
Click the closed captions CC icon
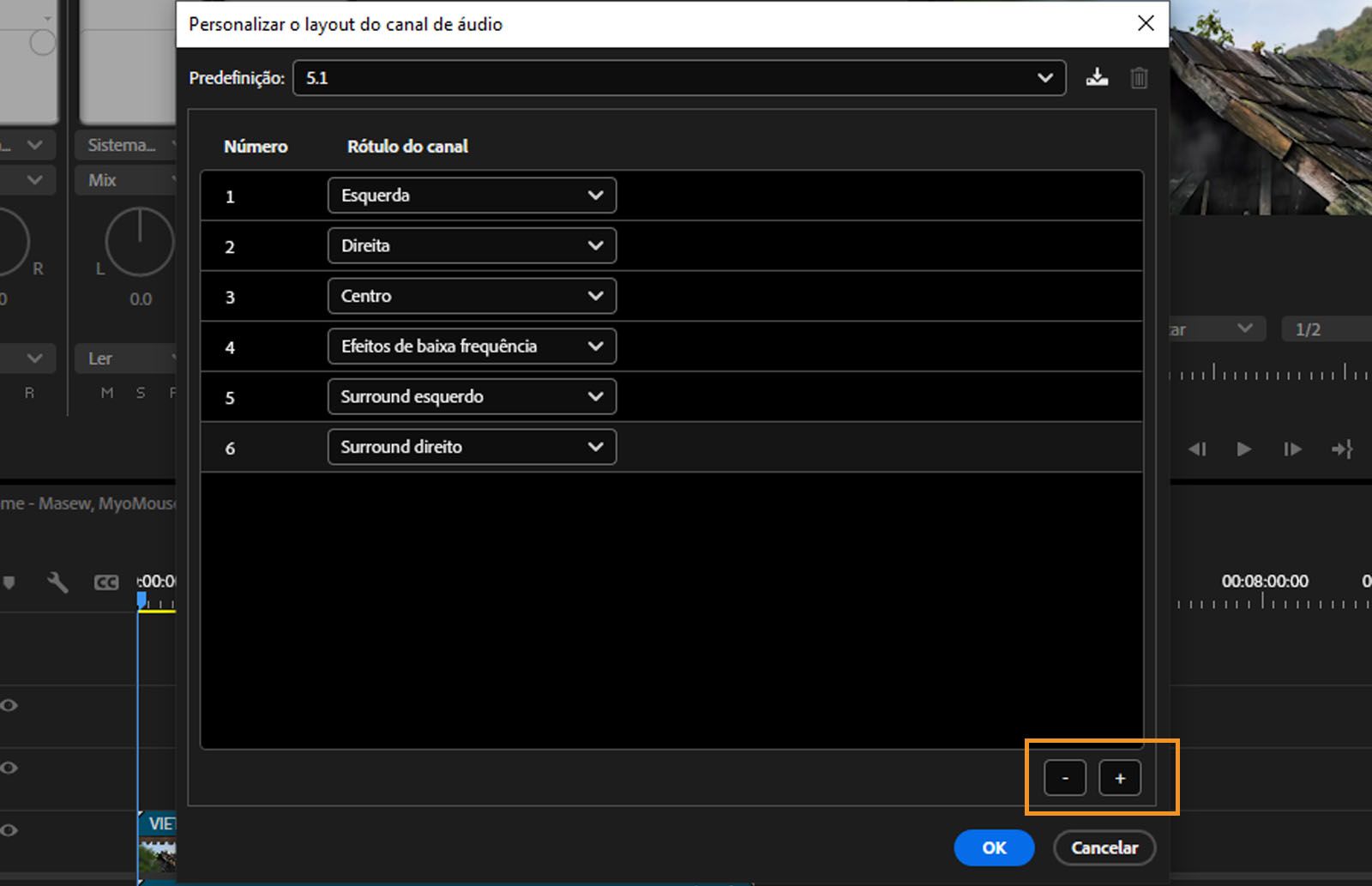(x=105, y=582)
